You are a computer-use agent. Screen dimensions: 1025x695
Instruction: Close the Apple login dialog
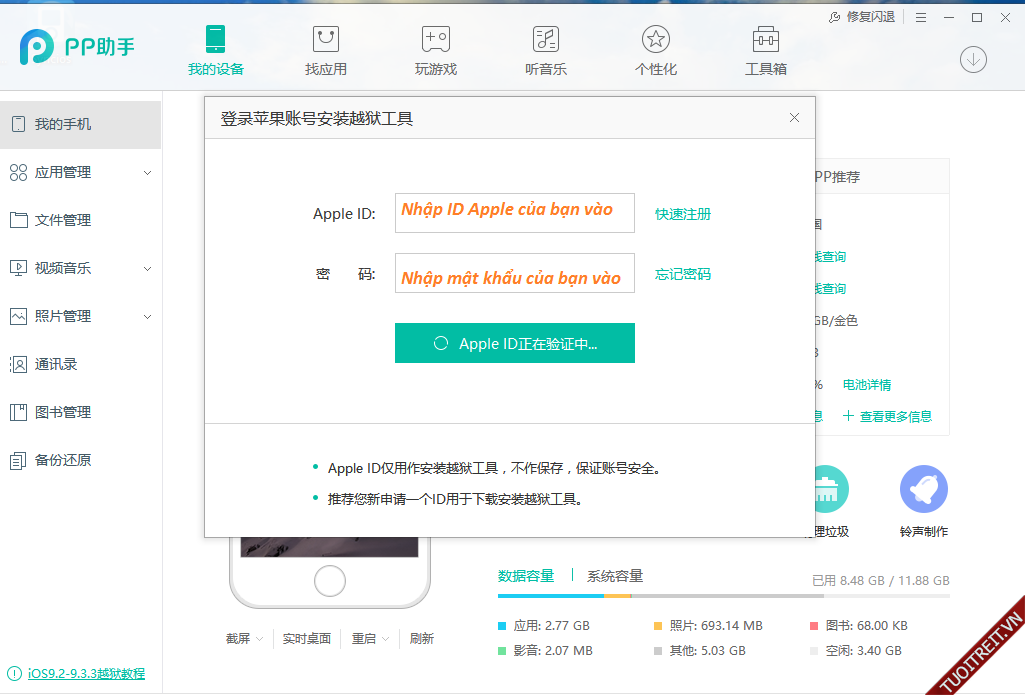[x=794, y=118]
